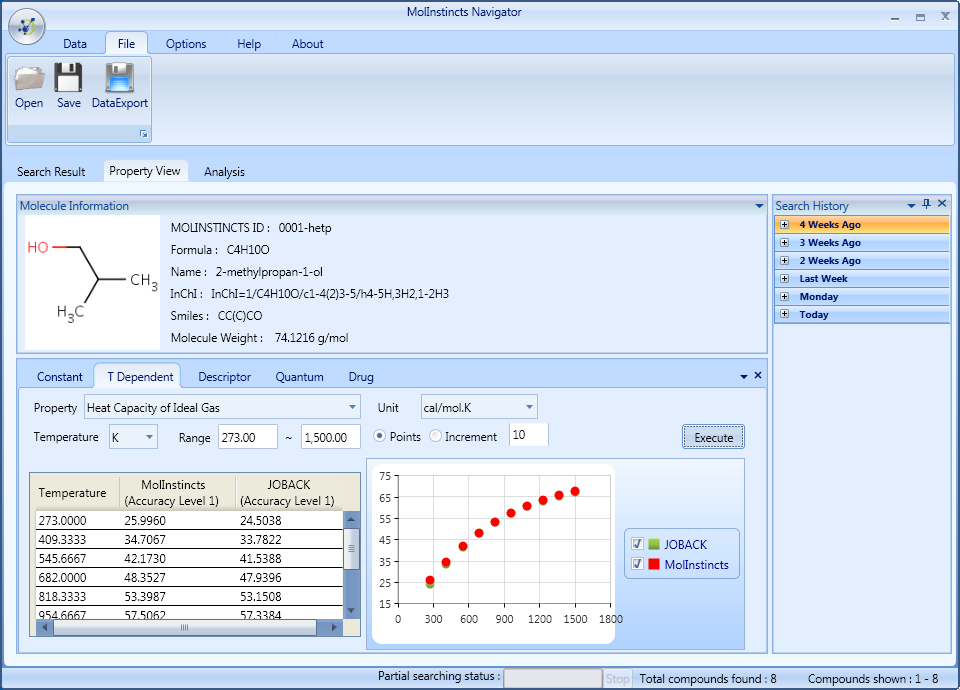Open Search History panel options arrow
The width and height of the screenshot is (960, 690).
911,206
